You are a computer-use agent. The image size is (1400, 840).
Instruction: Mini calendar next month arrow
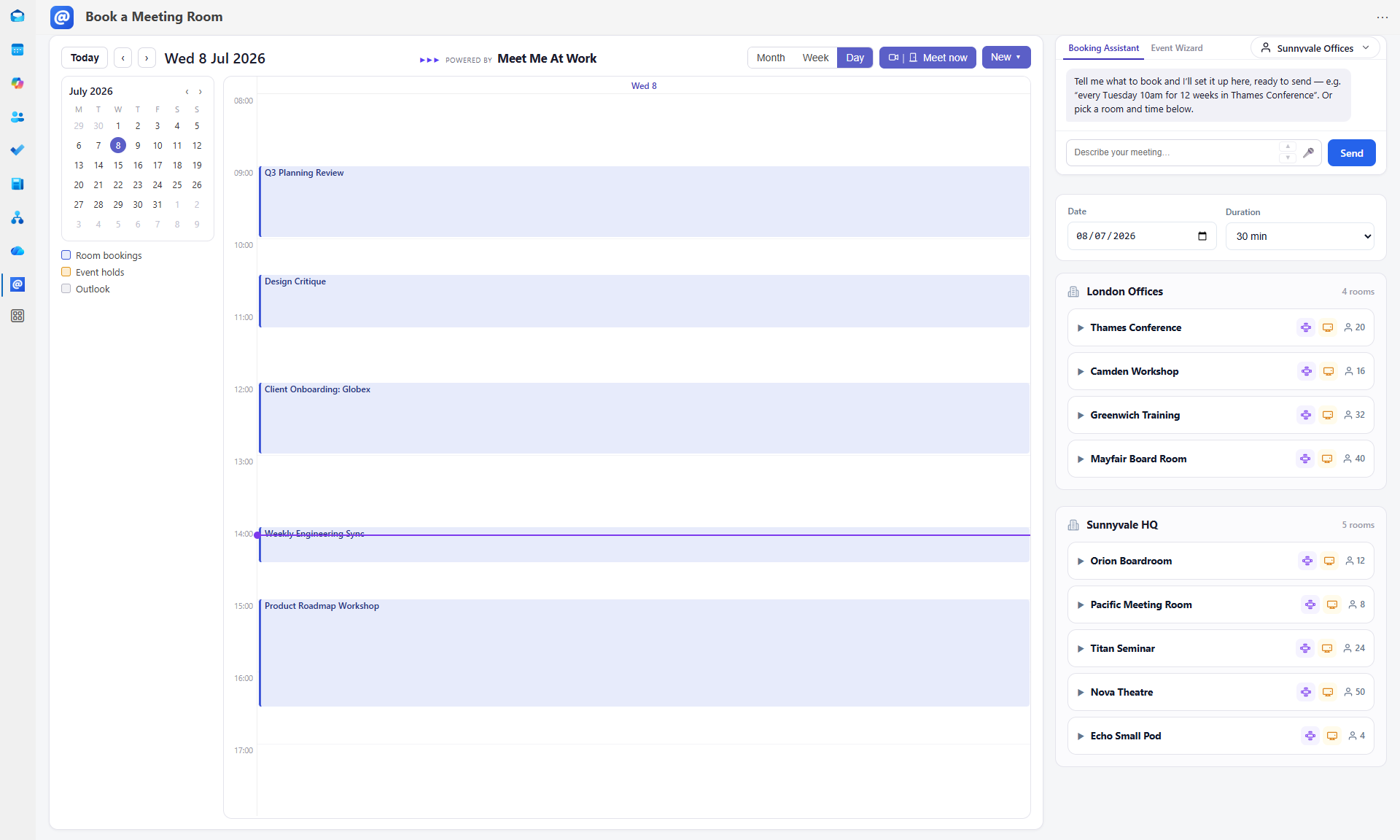click(201, 91)
